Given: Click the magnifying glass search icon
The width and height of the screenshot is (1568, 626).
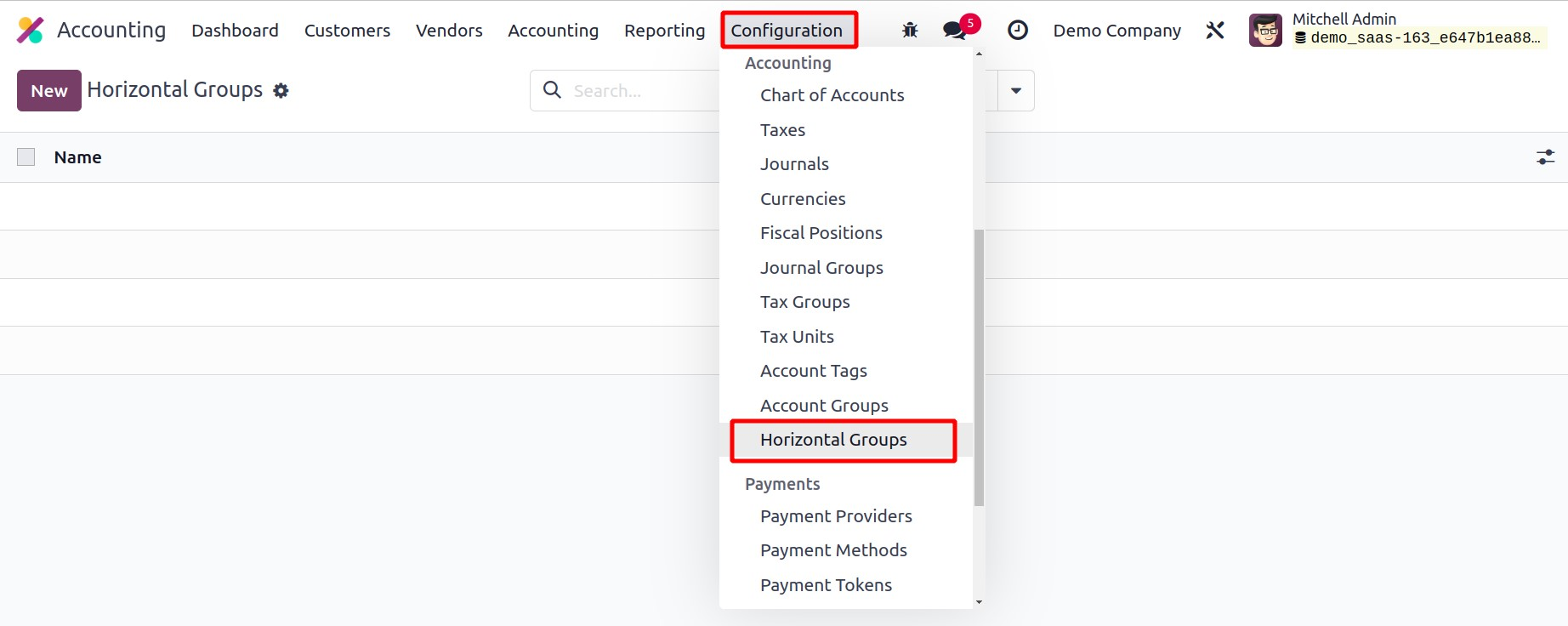Looking at the screenshot, I should point(552,90).
